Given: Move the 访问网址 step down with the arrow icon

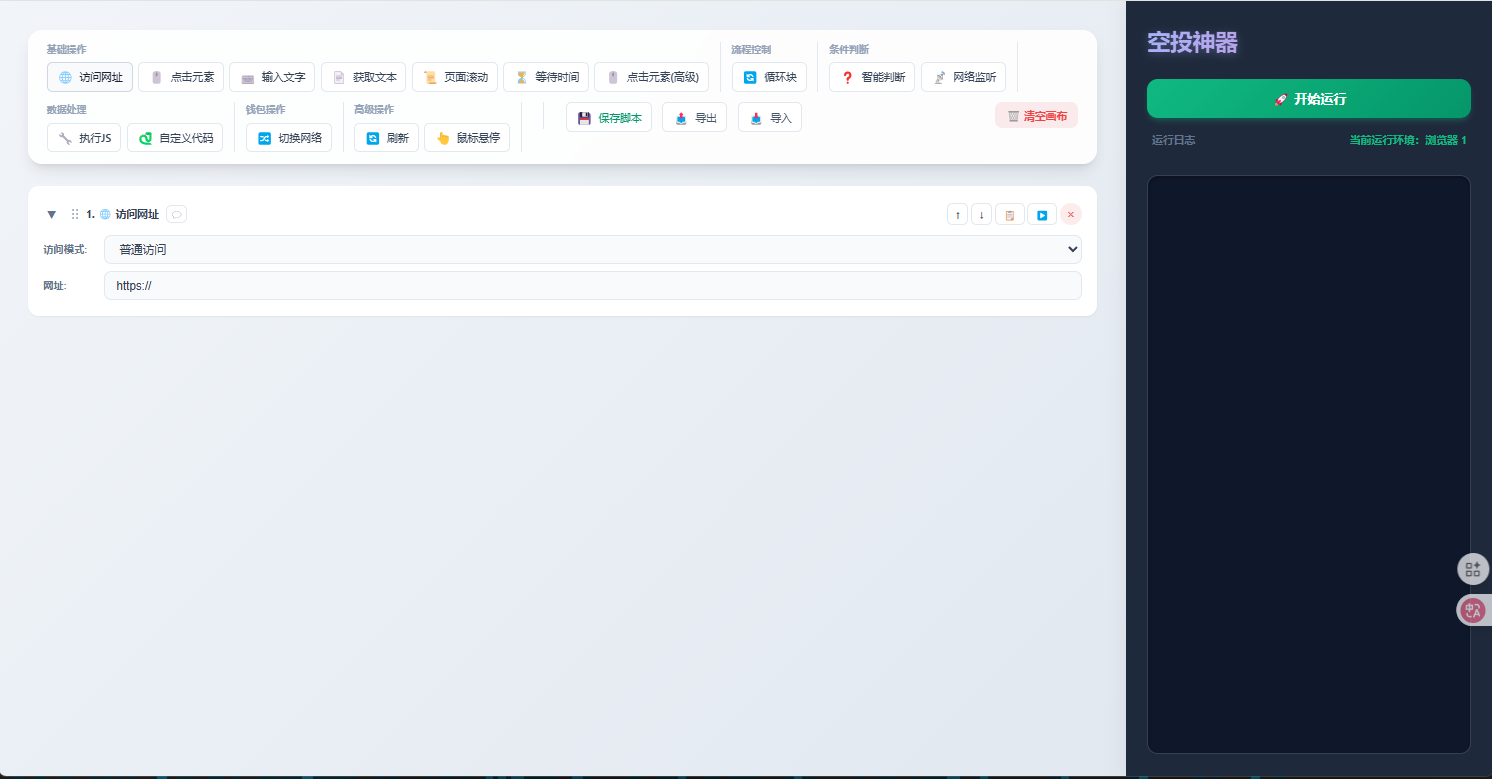Looking at the screenshot, I should tap(981, 214).
